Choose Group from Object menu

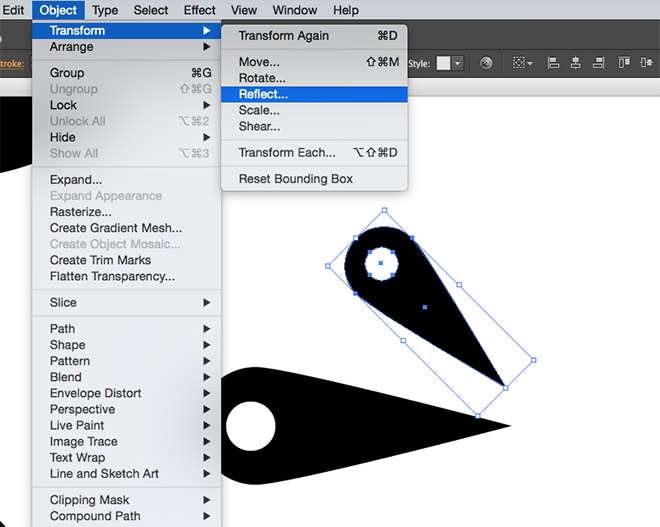[x=127, y=73]
